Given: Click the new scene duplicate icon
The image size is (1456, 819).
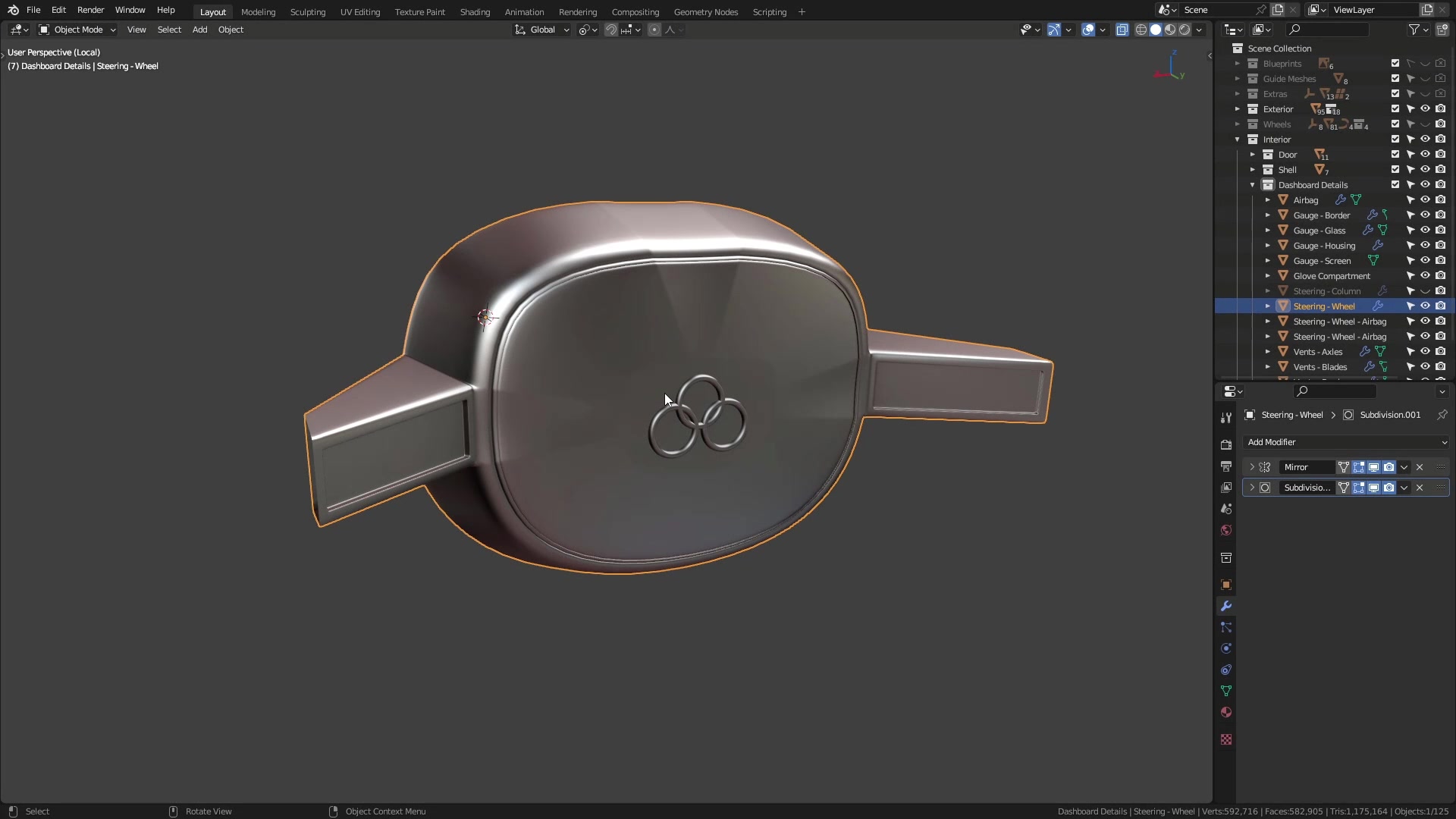Looking at the screenshot, I should [x=1278, y=10].
